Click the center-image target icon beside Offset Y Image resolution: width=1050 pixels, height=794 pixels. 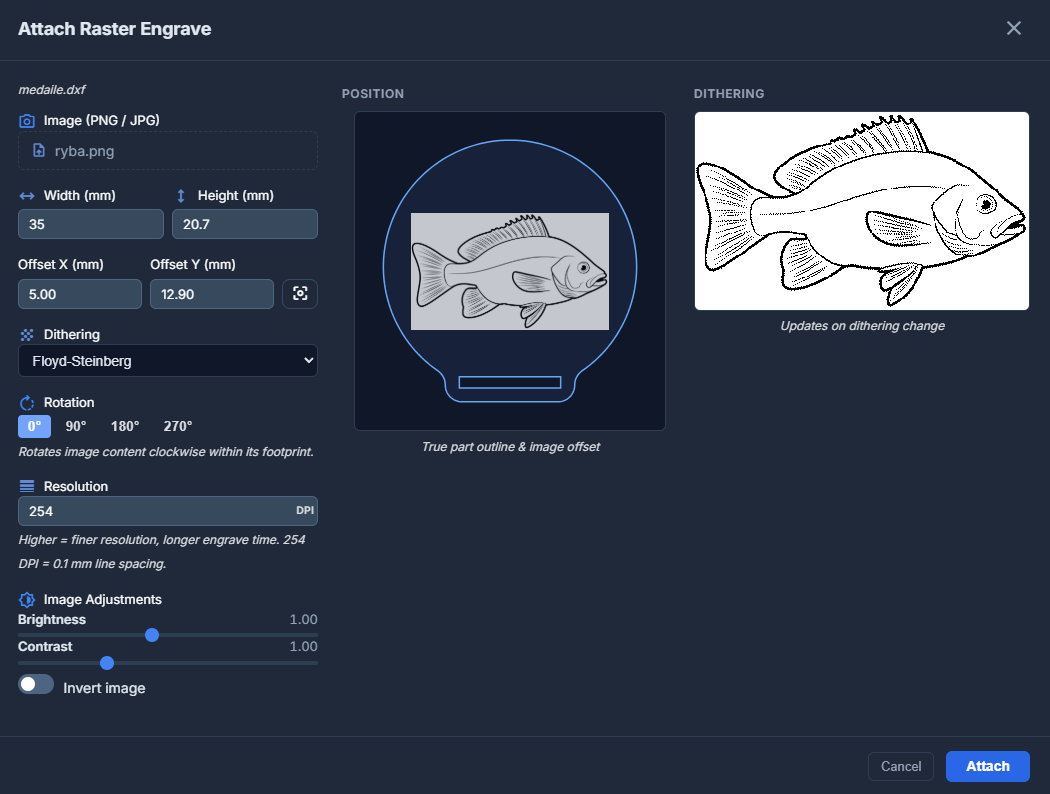[300, 294]
